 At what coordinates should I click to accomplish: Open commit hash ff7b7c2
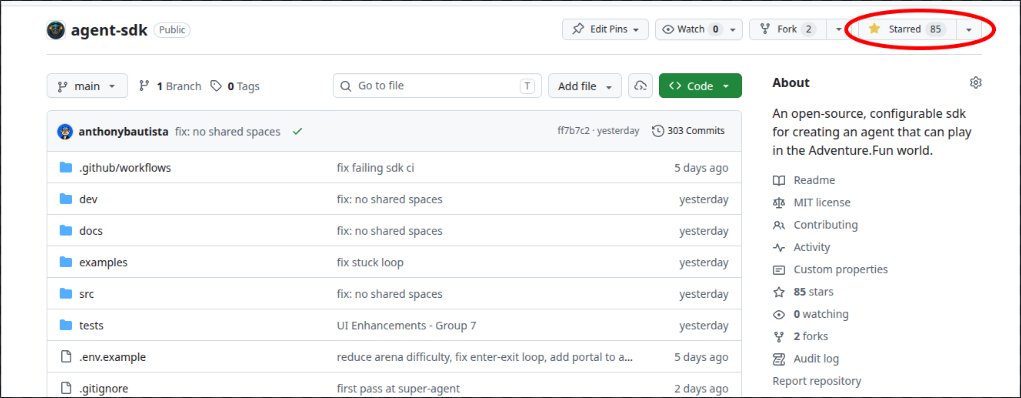574,131
